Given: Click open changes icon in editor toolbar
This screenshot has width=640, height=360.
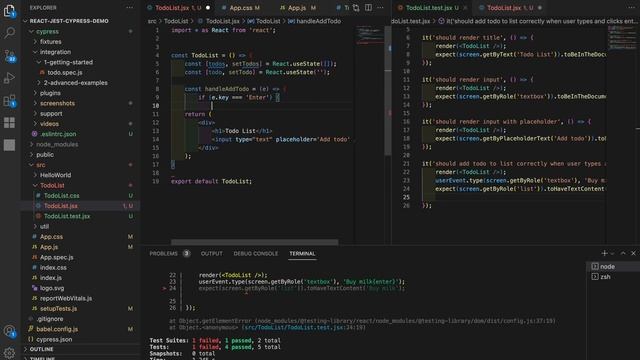Looking at the screenshot, I should [x=356, y=8].
